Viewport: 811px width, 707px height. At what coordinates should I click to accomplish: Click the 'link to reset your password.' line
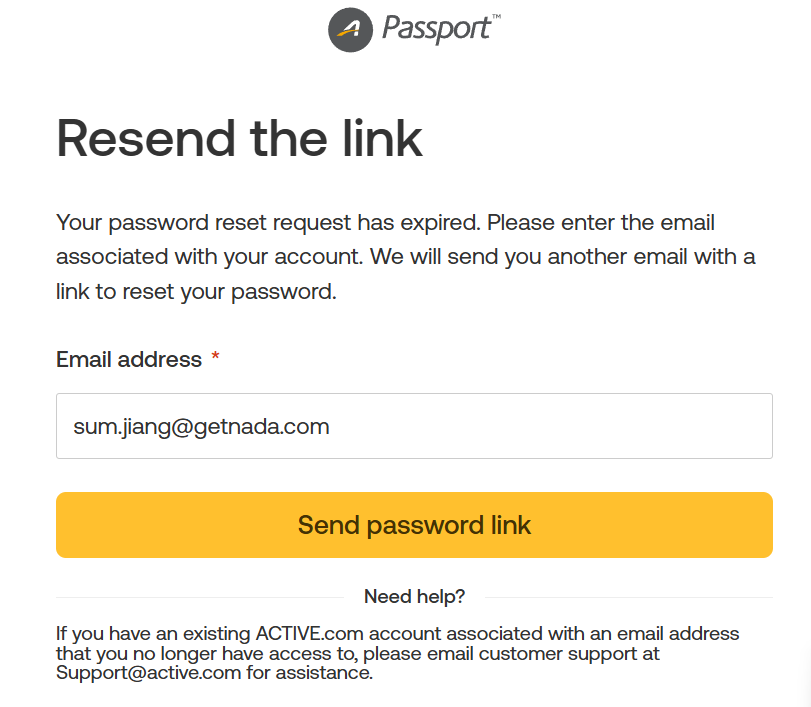[197, 292]
